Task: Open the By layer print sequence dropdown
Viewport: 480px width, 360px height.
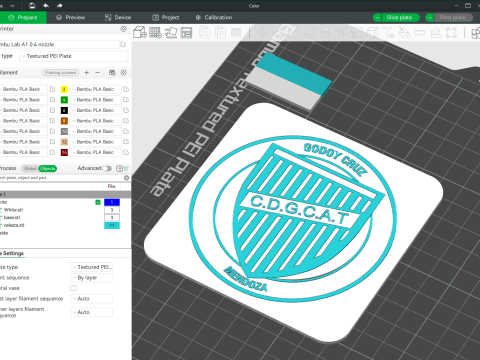Action: coord(92,277)
